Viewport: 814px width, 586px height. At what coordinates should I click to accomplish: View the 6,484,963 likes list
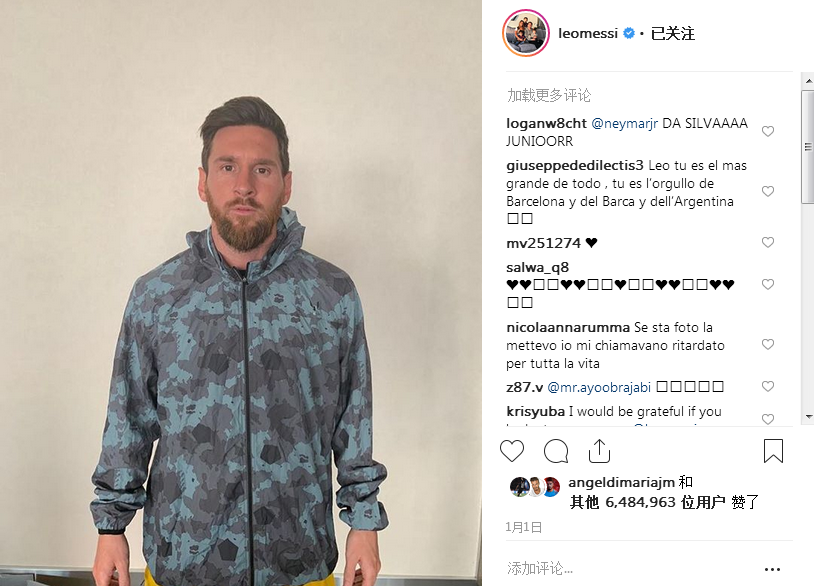click(x=664, y=502)
